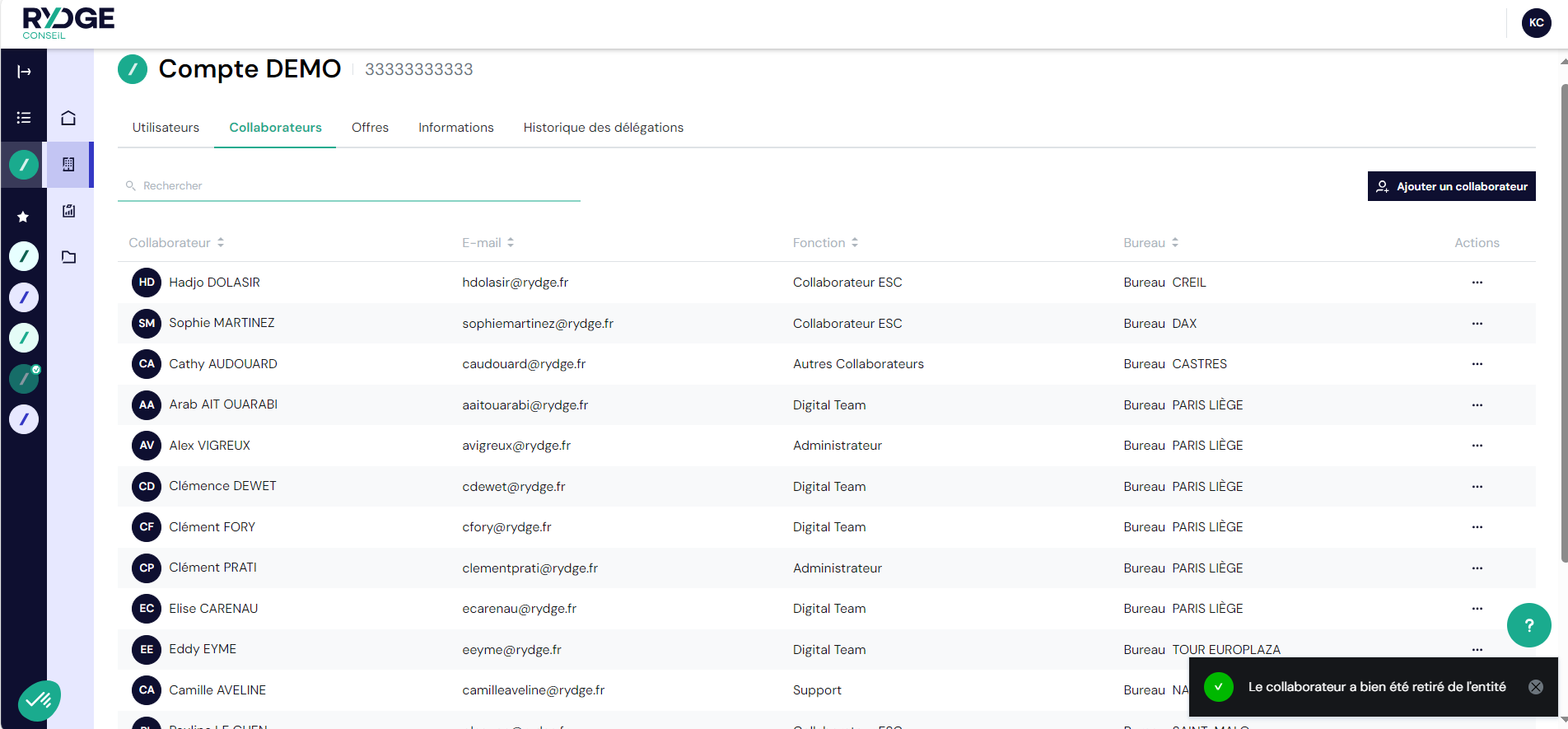The width and height of the screenshot is (1568, 729).
Task: Open the building entity icon
Action: point(68,165)
